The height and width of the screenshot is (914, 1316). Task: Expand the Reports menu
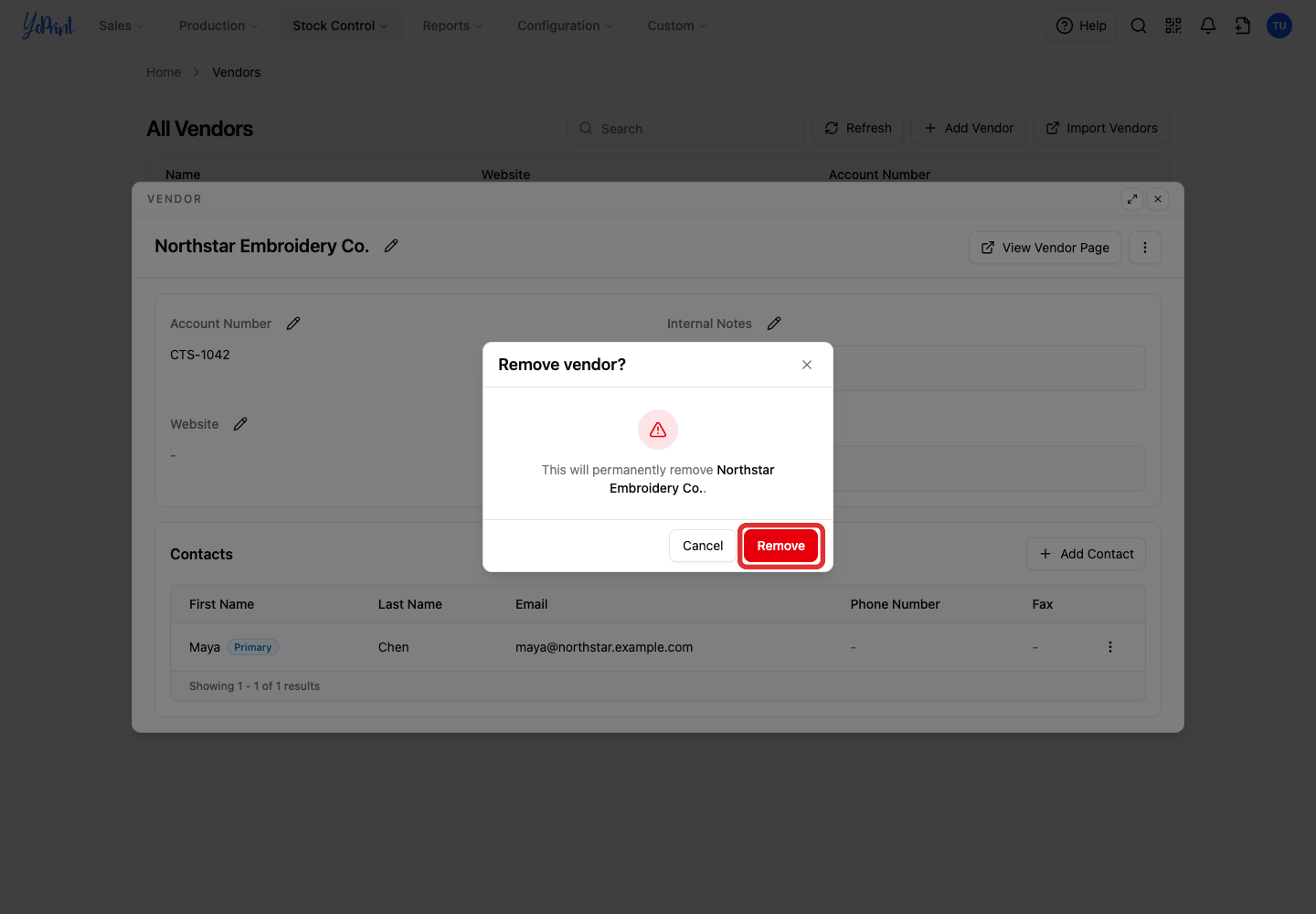click(x=452, y=26)
